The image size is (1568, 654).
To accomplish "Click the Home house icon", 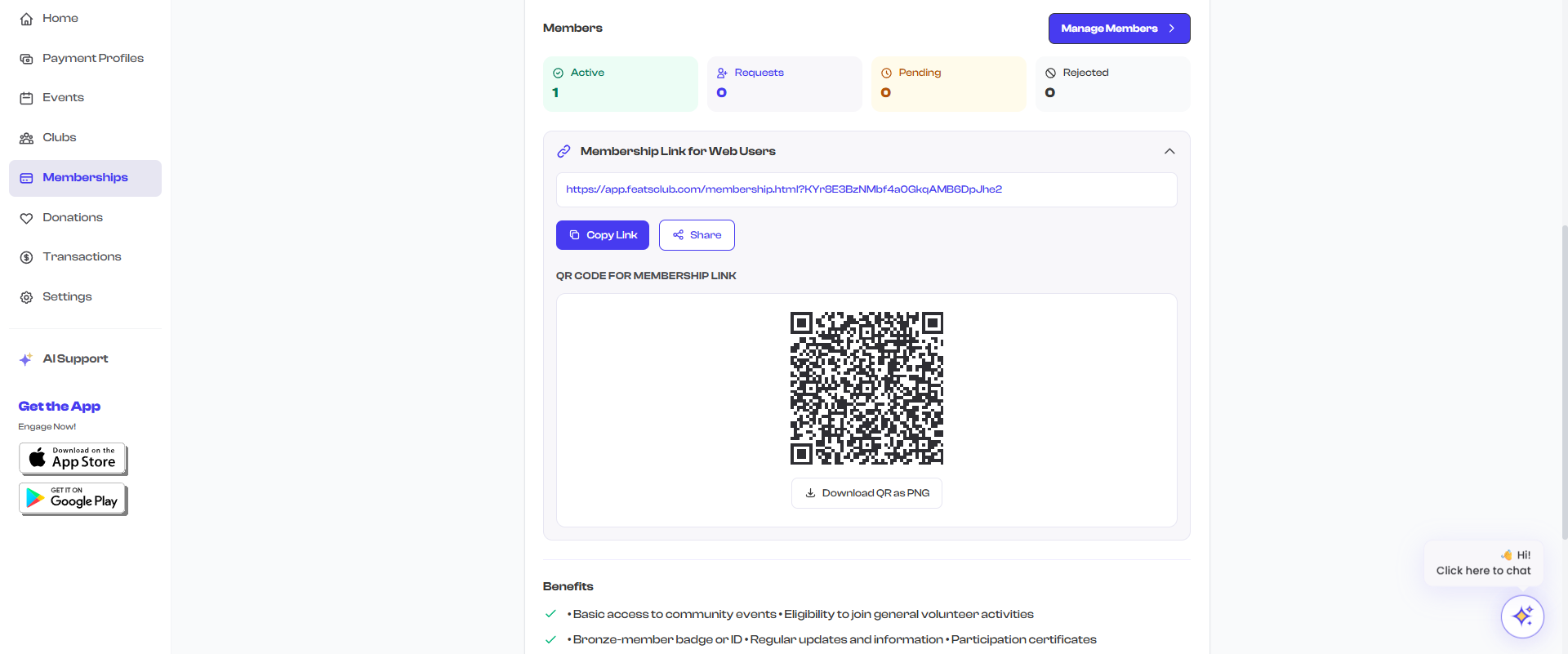I will pos(26,19).
